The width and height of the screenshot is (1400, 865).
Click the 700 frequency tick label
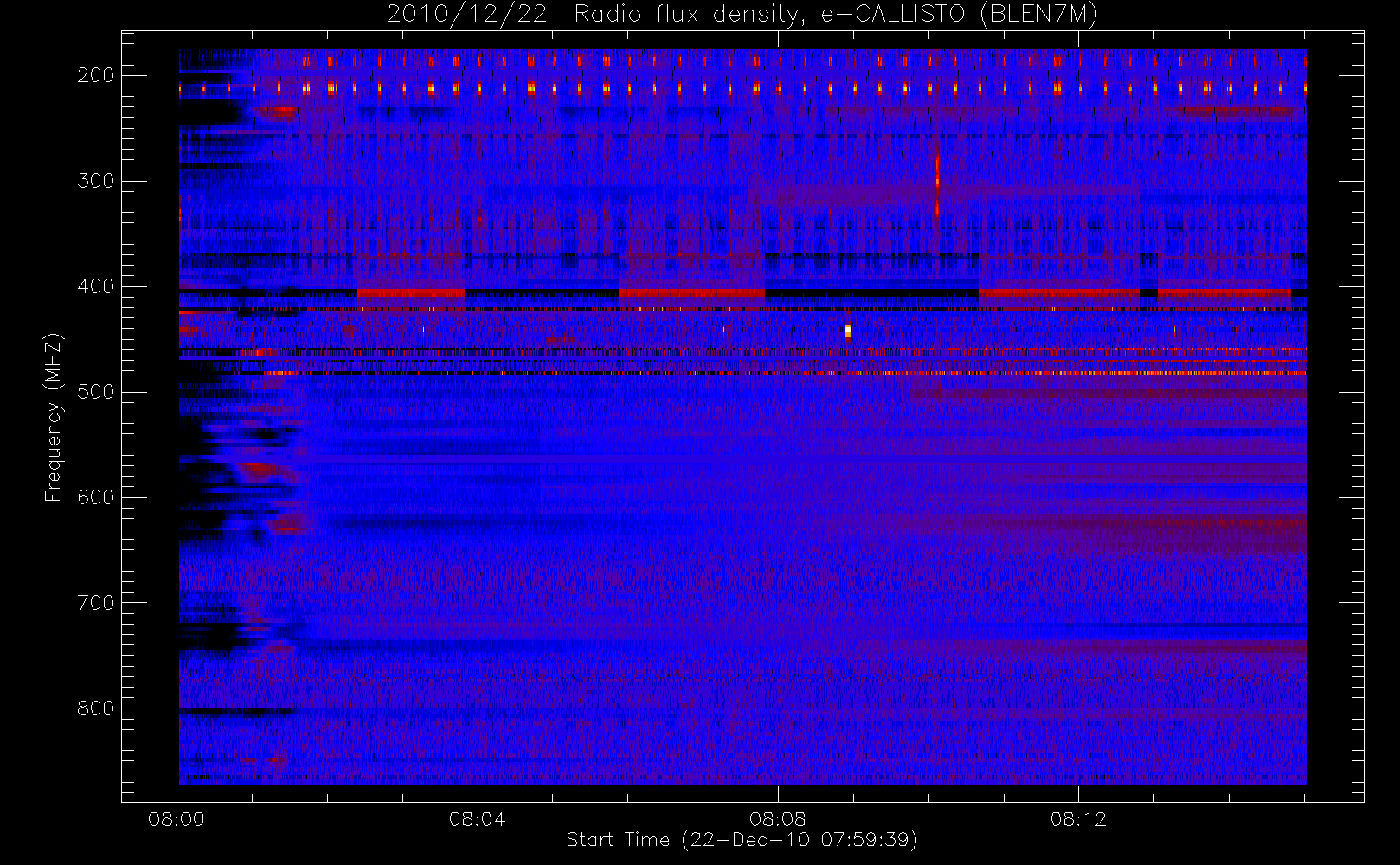click(96, 603)
